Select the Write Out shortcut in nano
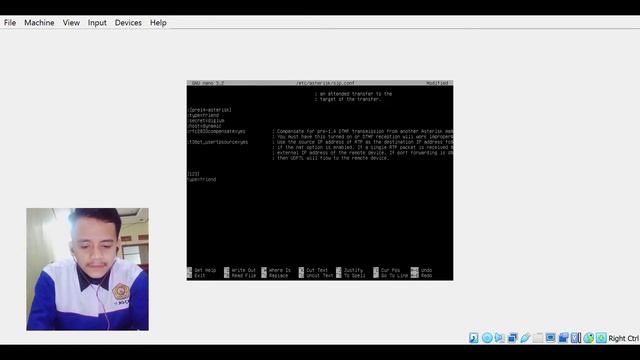Screen dimensions: 640x360 point(240,270)
